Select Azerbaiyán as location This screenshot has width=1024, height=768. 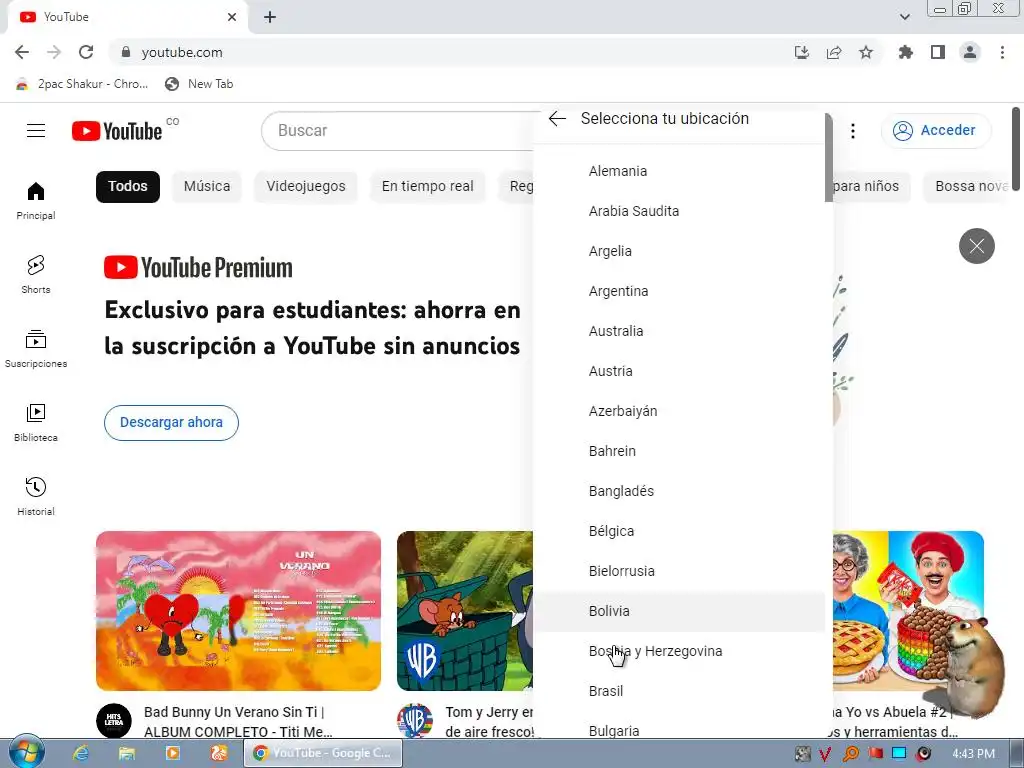[679, 411]
